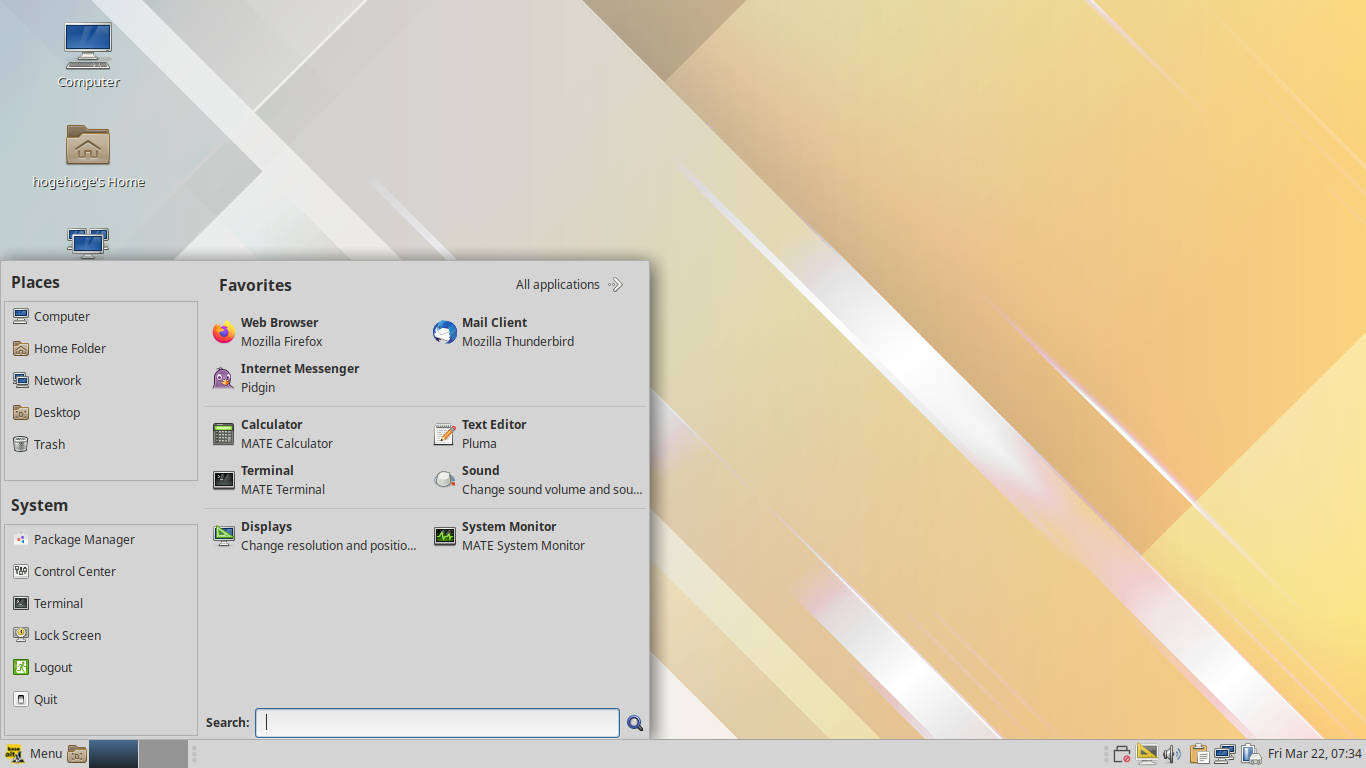Open Package Manager in System list
Image resolution: width=1366 pixels, height=768 pixels.
(x=101, y=540)
